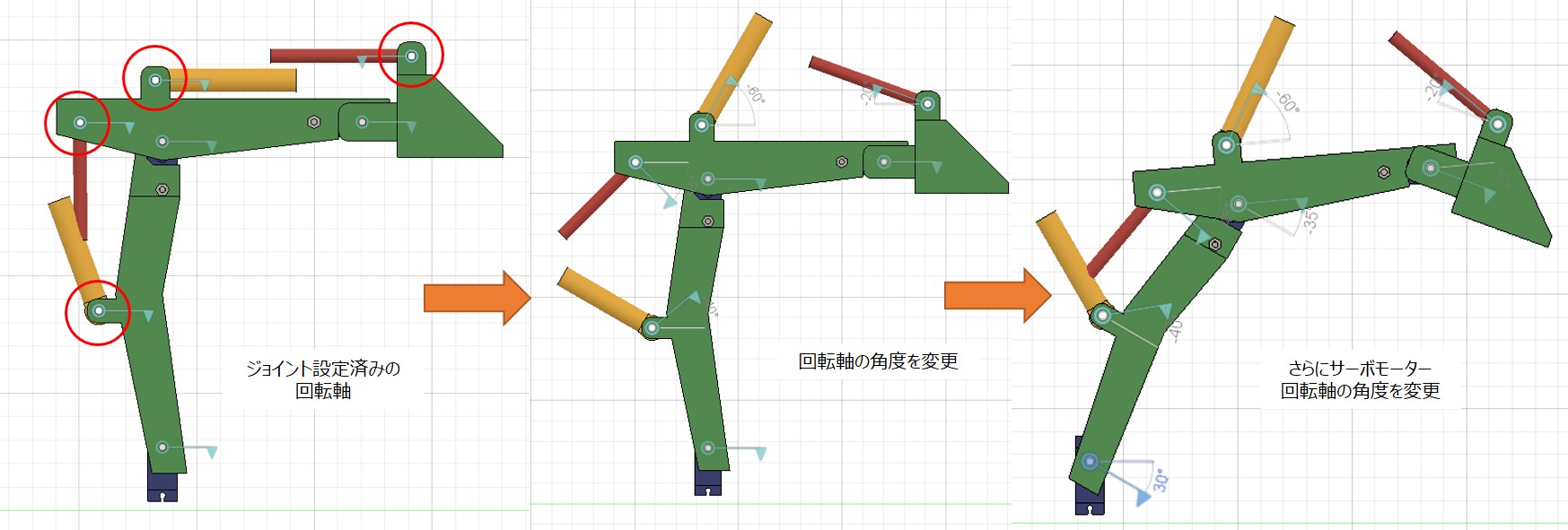
Task: Select the blue 30° angle label
Action: 1161,480
